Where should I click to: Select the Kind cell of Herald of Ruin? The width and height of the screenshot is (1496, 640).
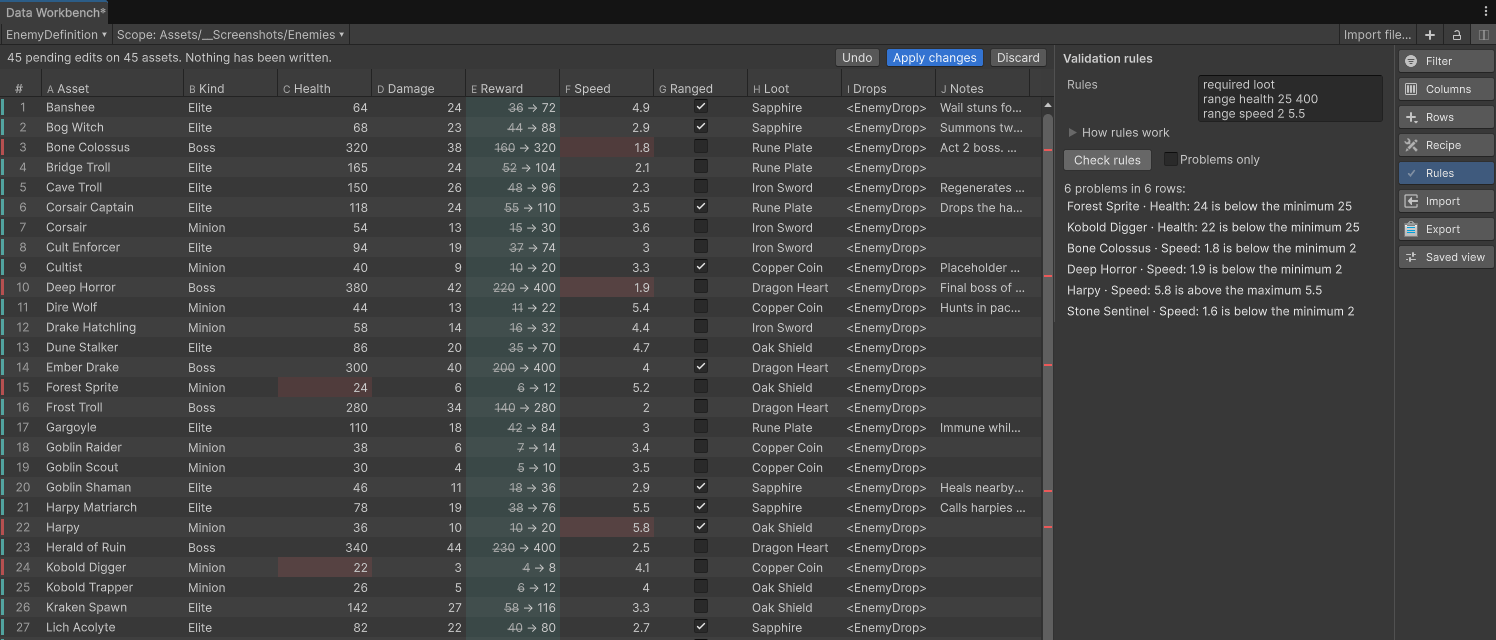[x=231, y=547]
